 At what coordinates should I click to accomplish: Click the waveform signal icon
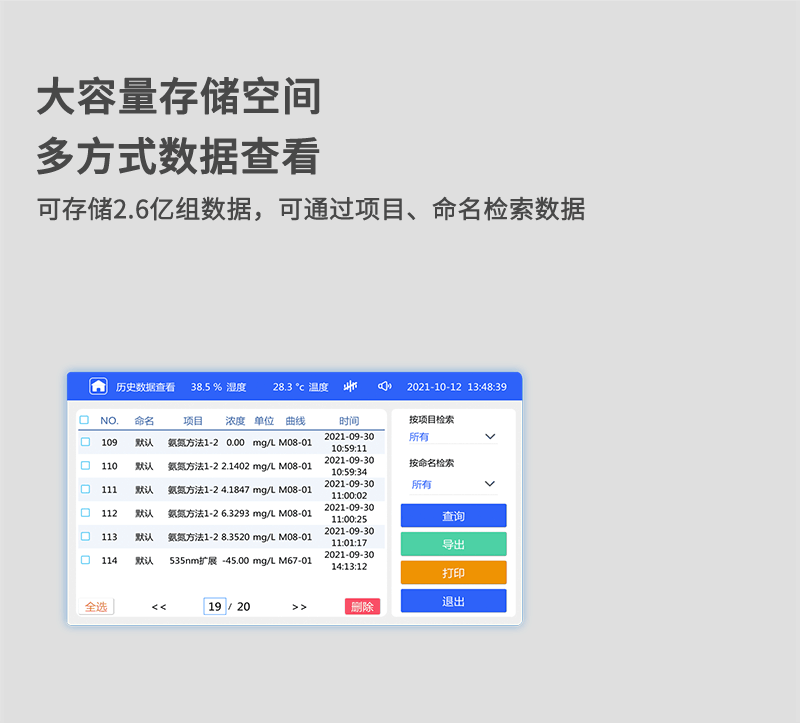pos(350,386)
